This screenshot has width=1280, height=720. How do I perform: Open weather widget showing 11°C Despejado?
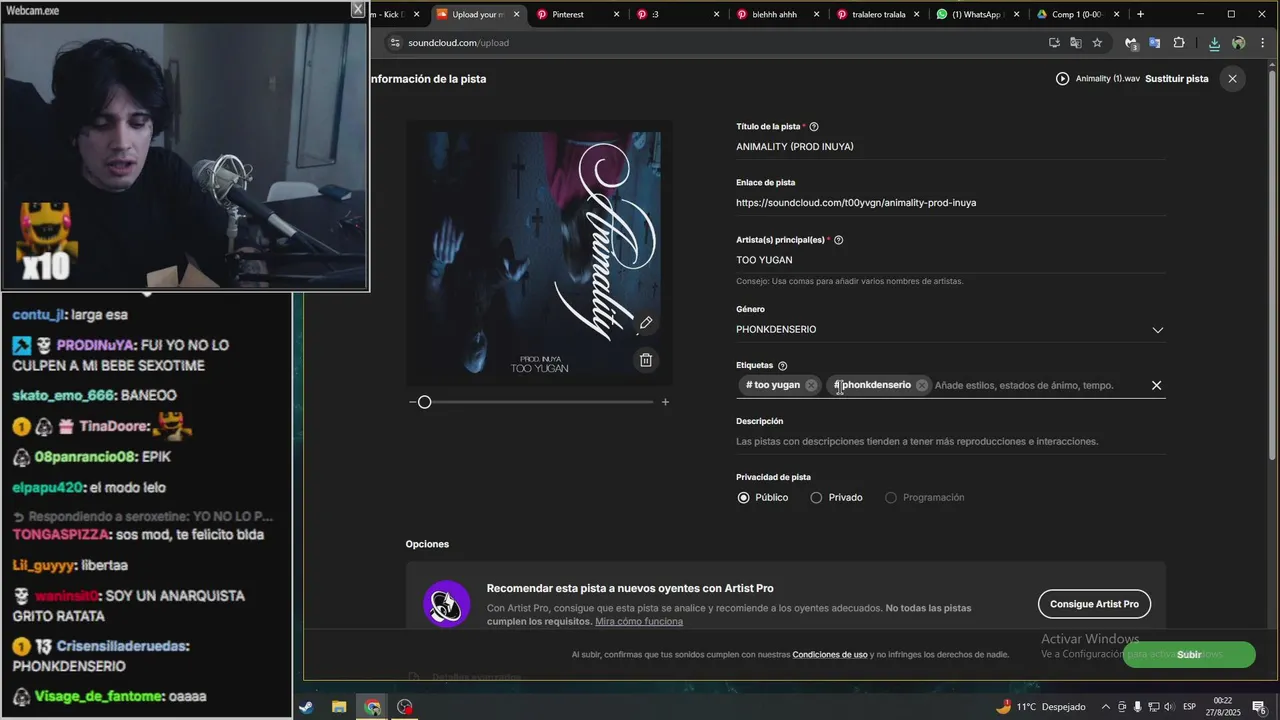pyautogui.click(x=1040, y=707)
